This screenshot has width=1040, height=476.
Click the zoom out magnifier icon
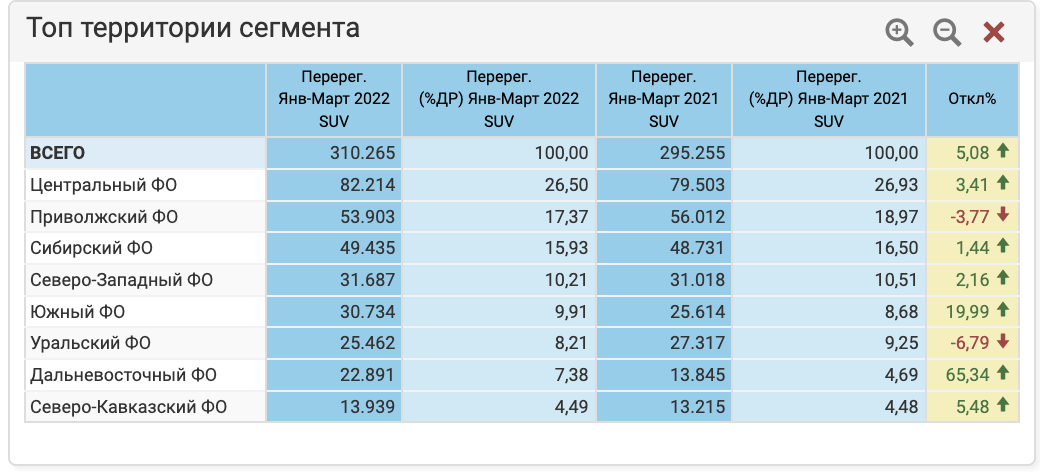click(x=947, y=32)
